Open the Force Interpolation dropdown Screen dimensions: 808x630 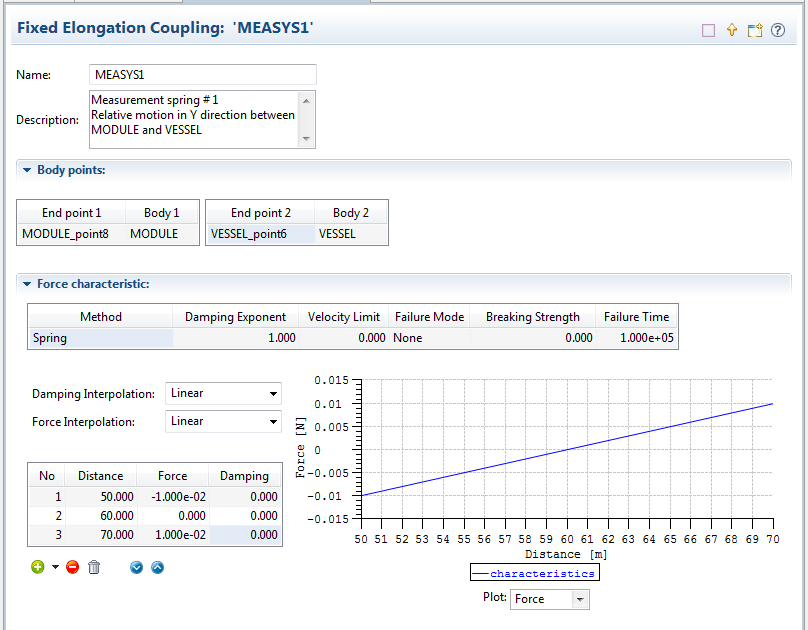223,422
